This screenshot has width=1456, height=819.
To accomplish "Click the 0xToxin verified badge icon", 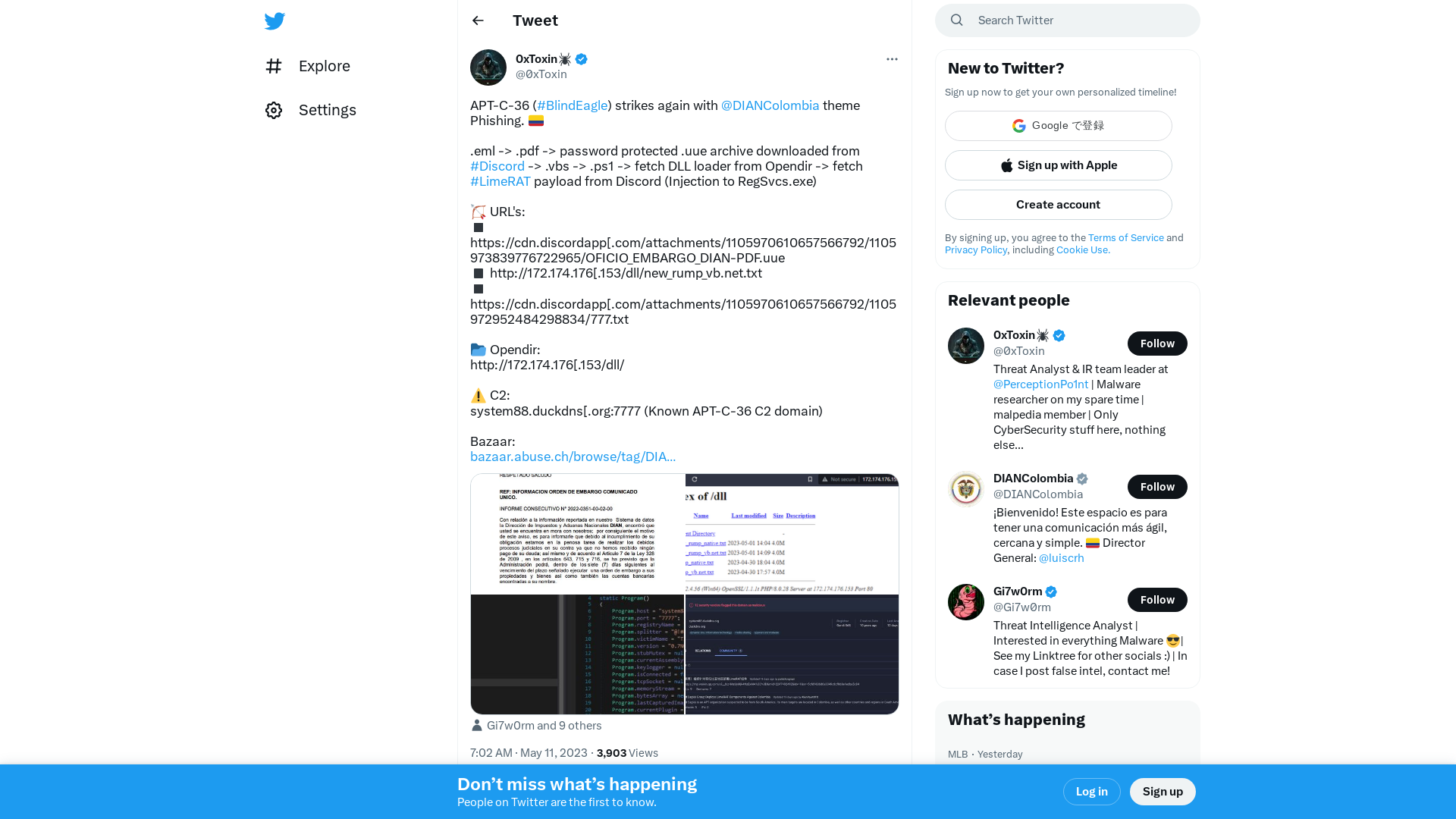I will click(581, 58).
